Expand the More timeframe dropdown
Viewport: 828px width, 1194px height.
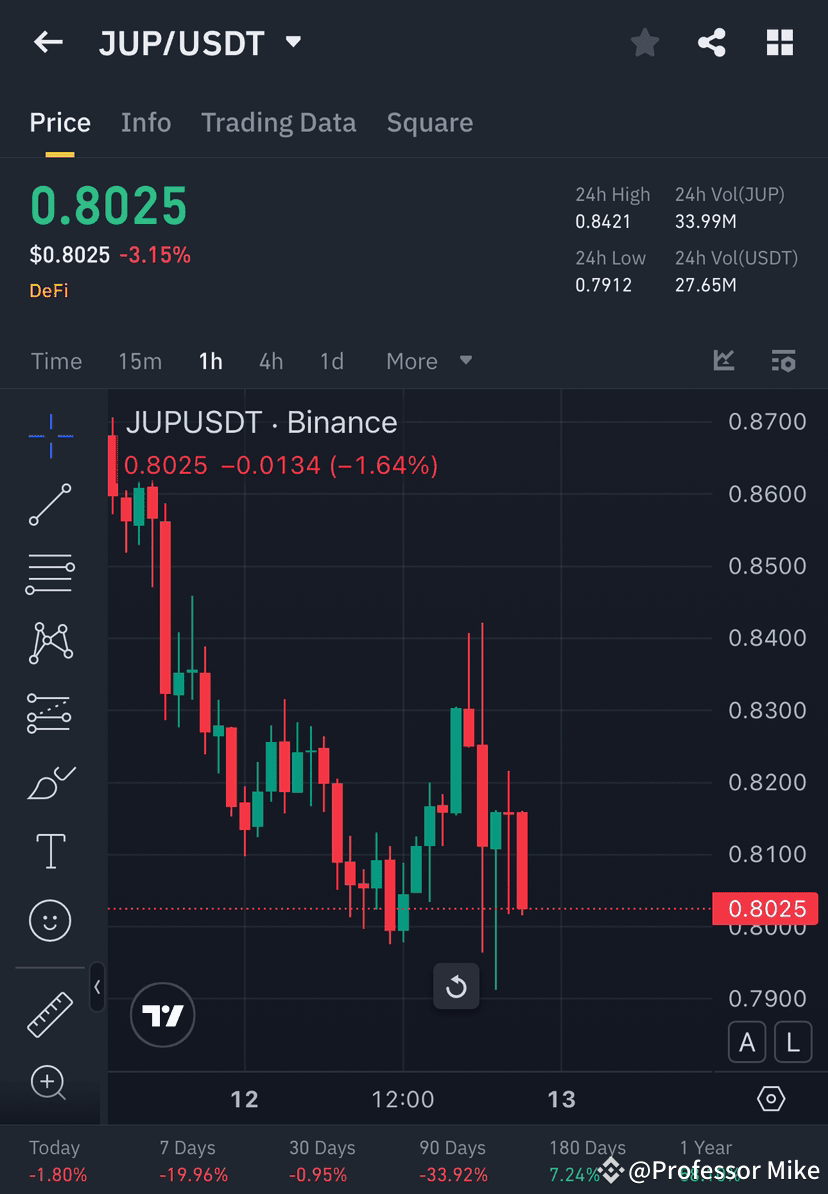tap(429, 361)
